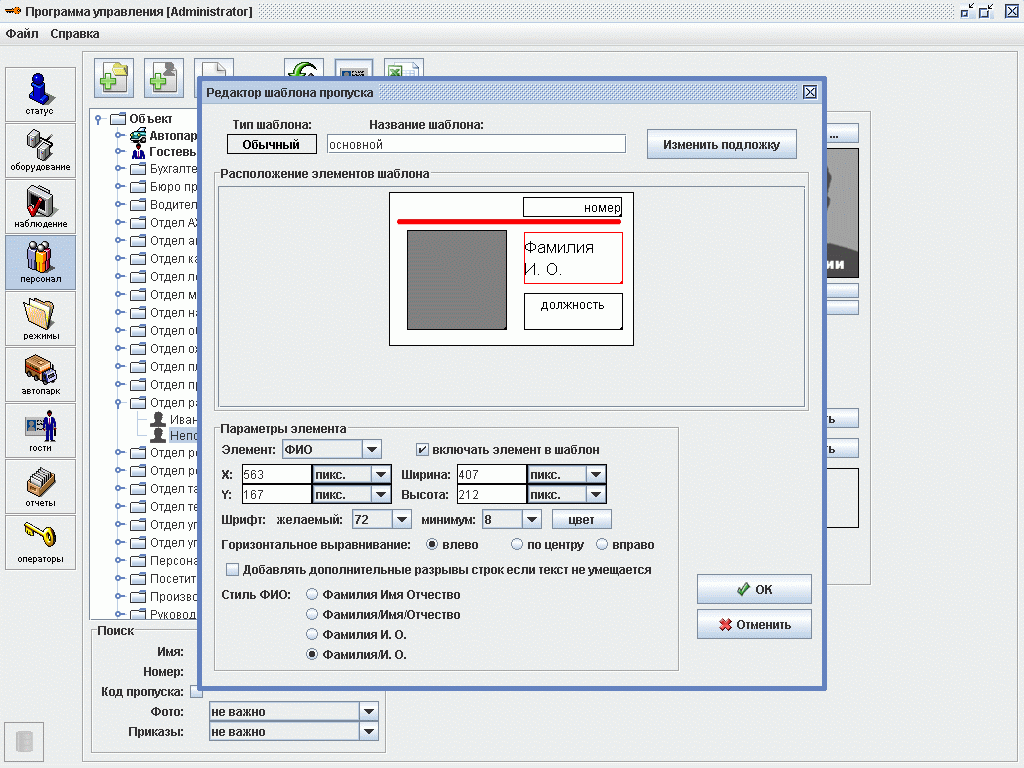Open the операторы key icon section
The height and width of the screenshot is (768, 1024).
pyautogui.click(x=40, y=542)
